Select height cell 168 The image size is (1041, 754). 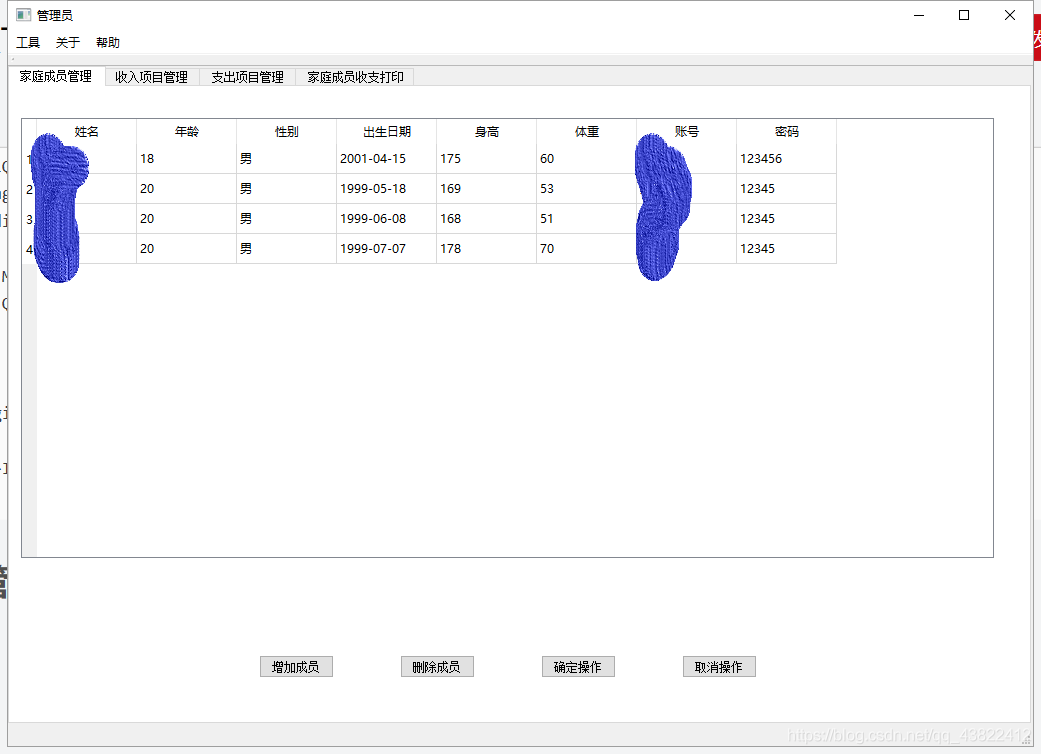(x=487, y=218)
